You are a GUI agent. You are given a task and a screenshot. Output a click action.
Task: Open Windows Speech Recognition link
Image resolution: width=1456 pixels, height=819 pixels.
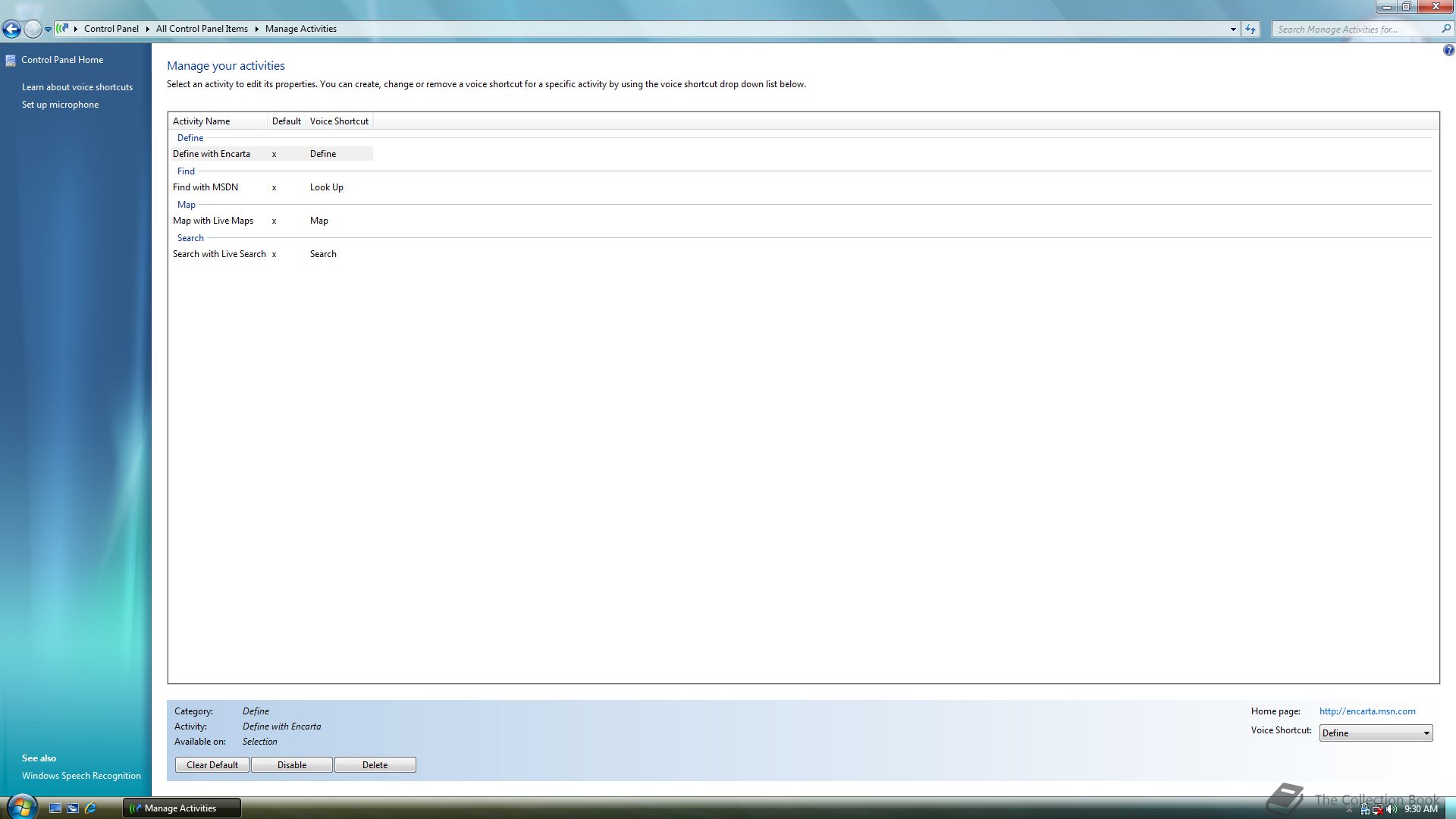click(x=81, y=776)
